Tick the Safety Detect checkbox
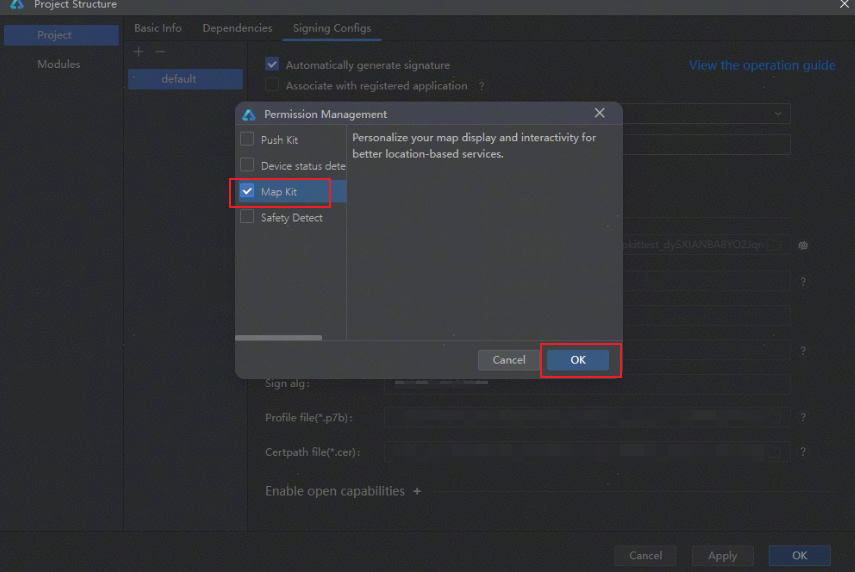 coord(247,217)
